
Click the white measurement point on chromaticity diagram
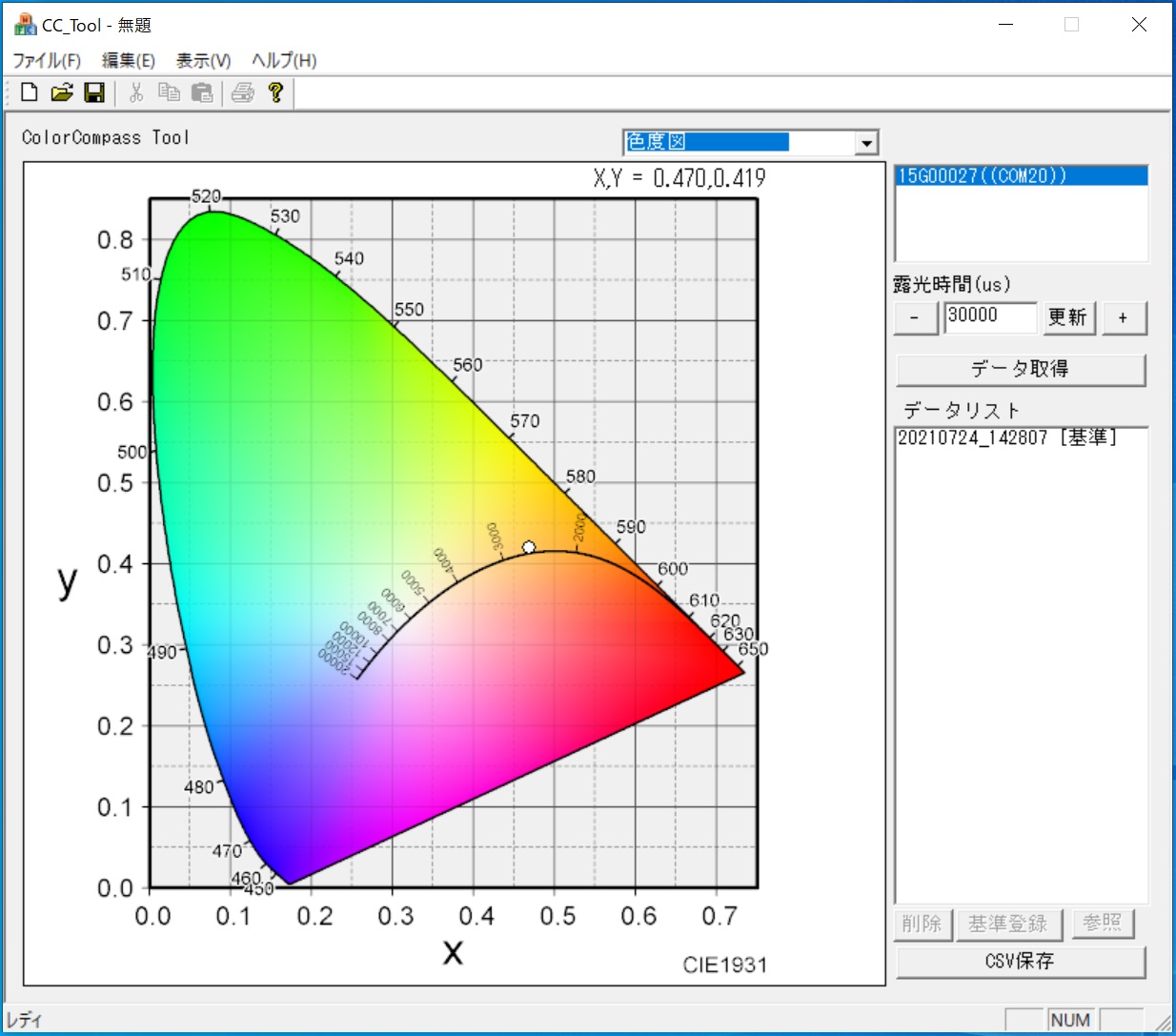(x=529, y=547)
